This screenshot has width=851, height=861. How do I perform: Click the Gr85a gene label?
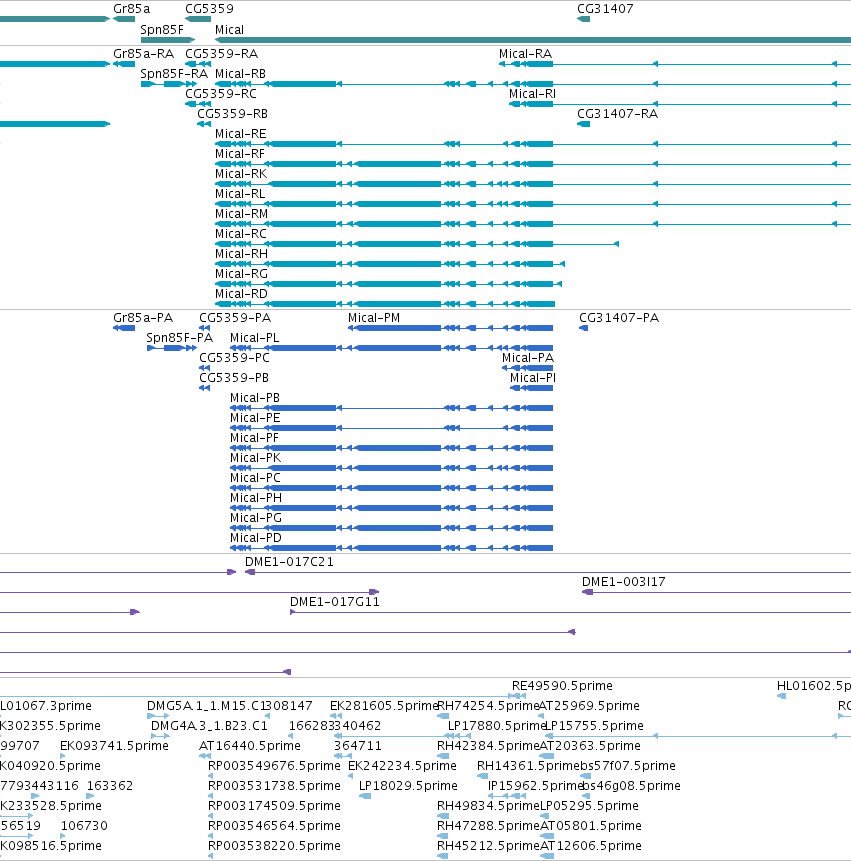tap(131, 9)
